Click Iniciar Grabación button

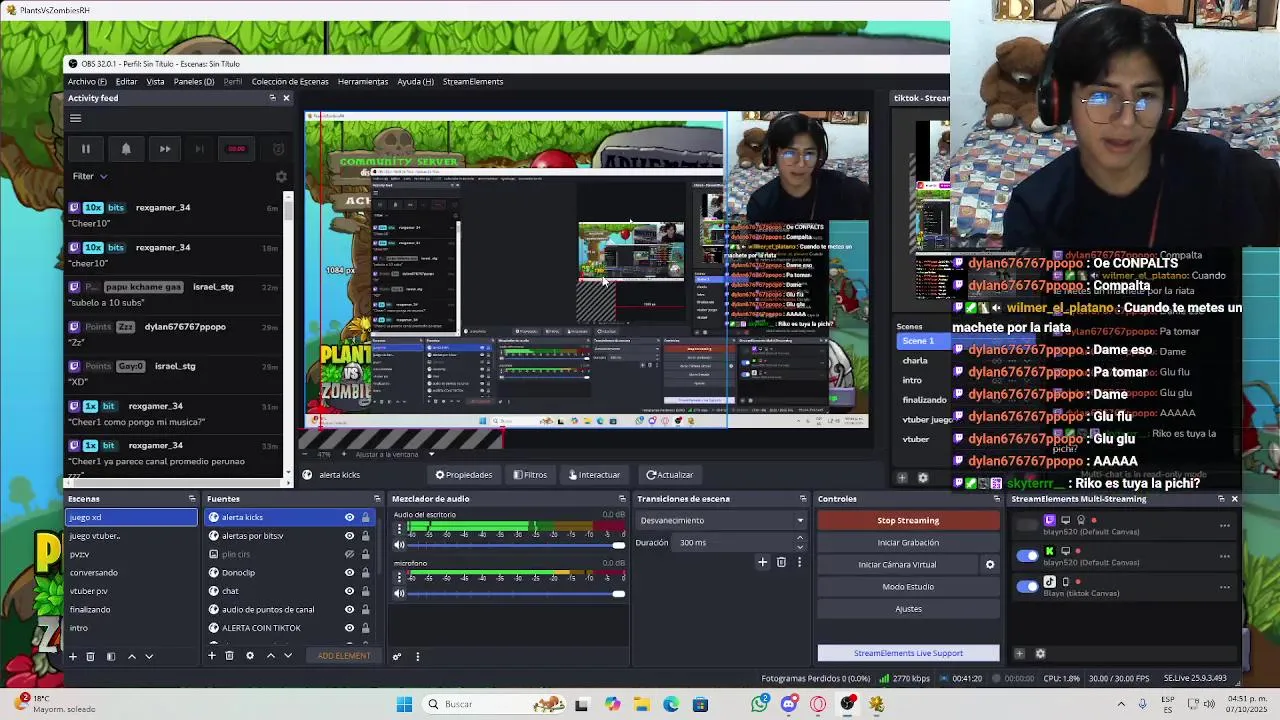908,543
